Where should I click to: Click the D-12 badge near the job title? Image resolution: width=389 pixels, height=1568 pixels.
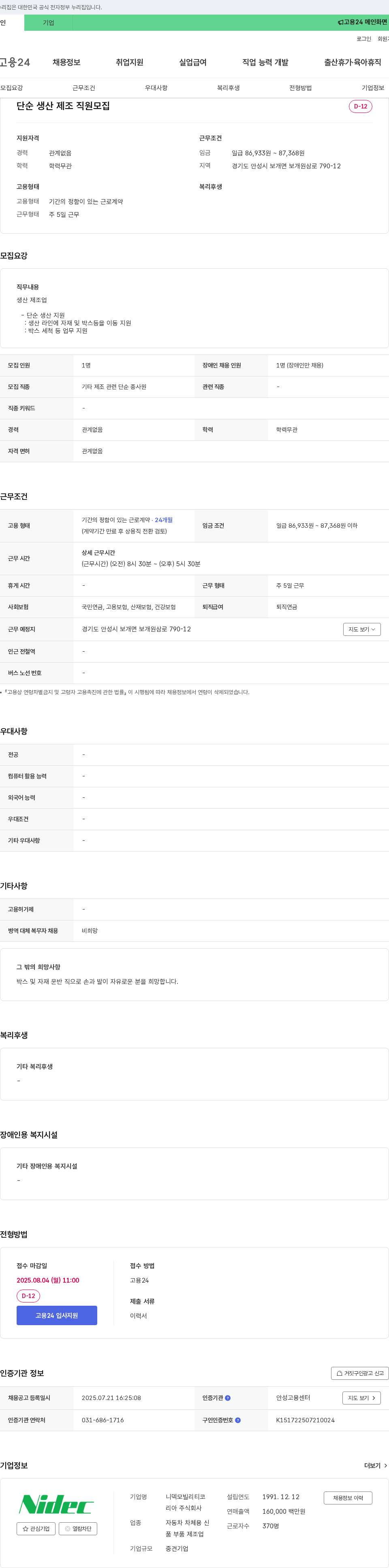pyautogui.click(x=360, y=106)
